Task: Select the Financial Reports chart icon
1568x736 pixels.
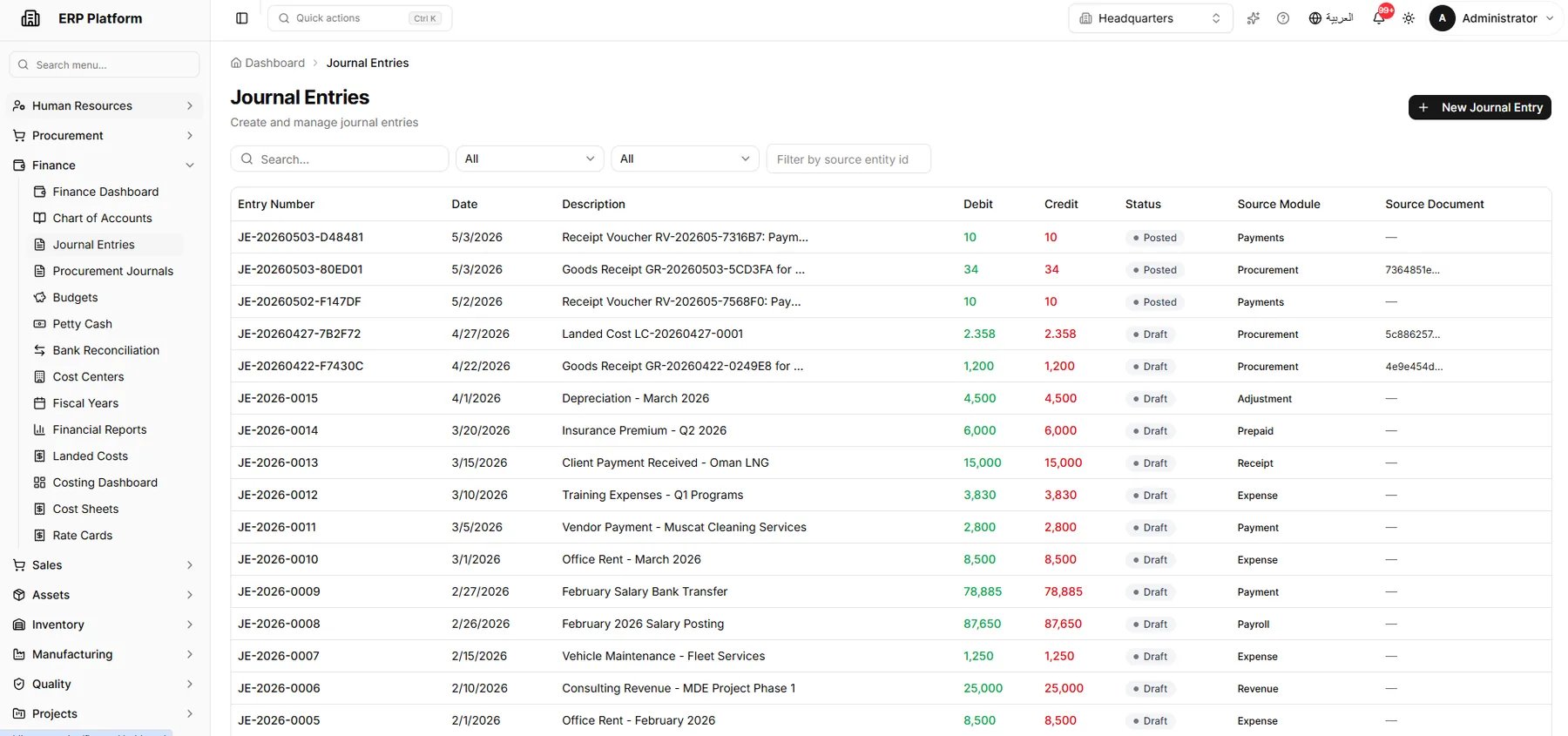Action: coord(39,429)
